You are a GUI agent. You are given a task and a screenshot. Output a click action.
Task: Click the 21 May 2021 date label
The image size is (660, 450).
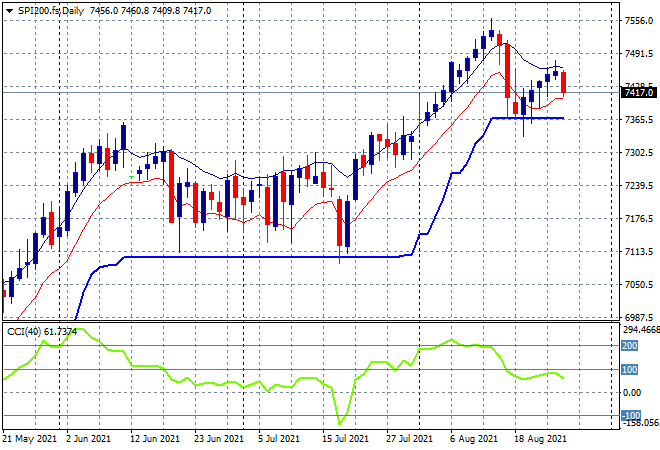pyautogui.click(x=29, y=439)
